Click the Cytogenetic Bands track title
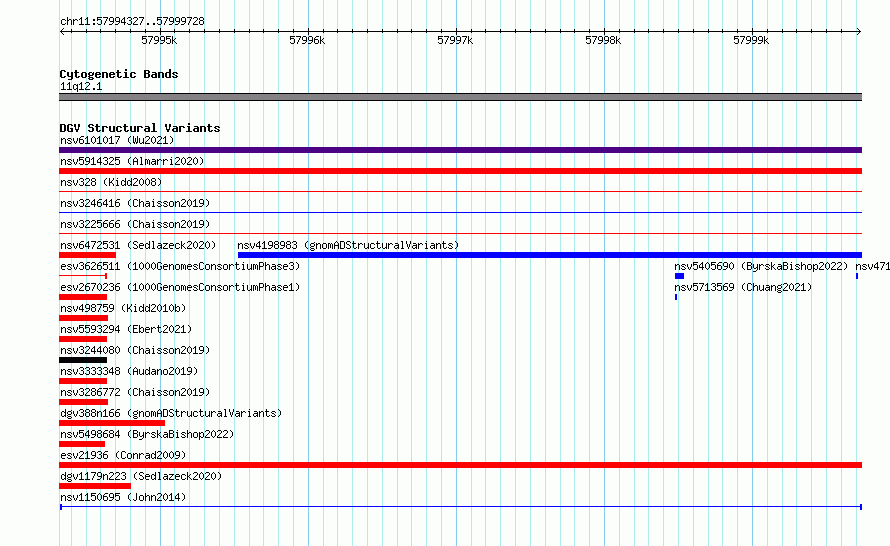The image size is (890, 546). [119, 74]
